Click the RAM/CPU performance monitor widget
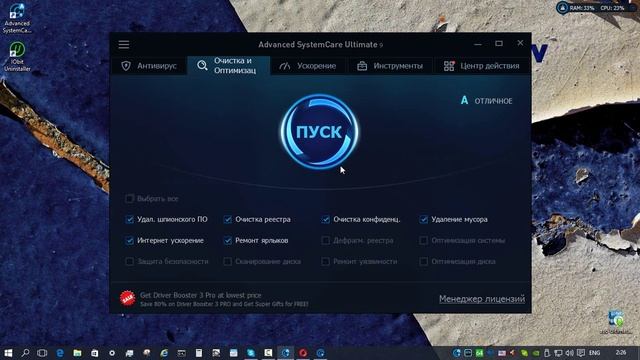Screen dimensions: 640x360 [x=595, y=7]
